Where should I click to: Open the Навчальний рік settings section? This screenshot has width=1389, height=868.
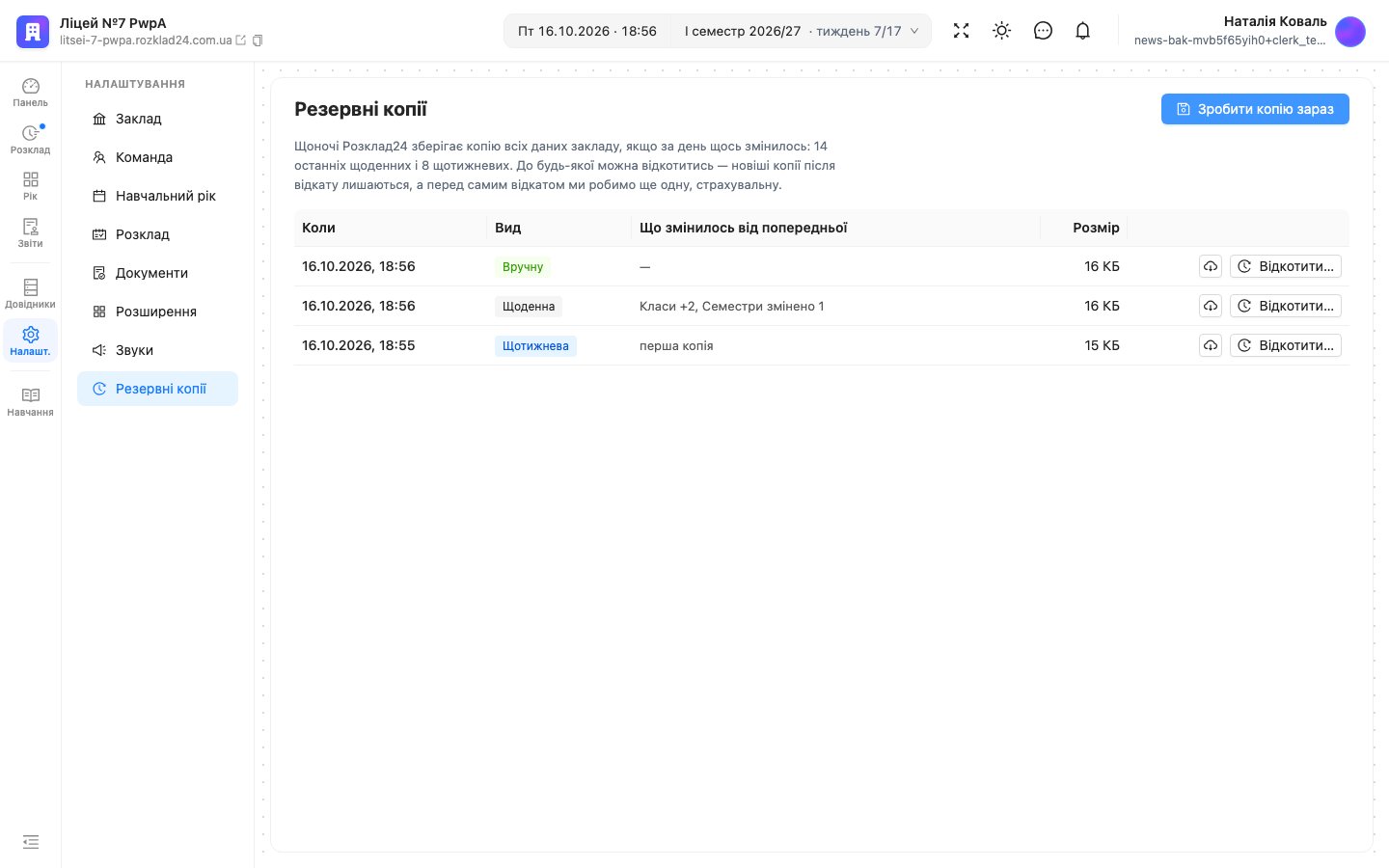coord(158,196)
